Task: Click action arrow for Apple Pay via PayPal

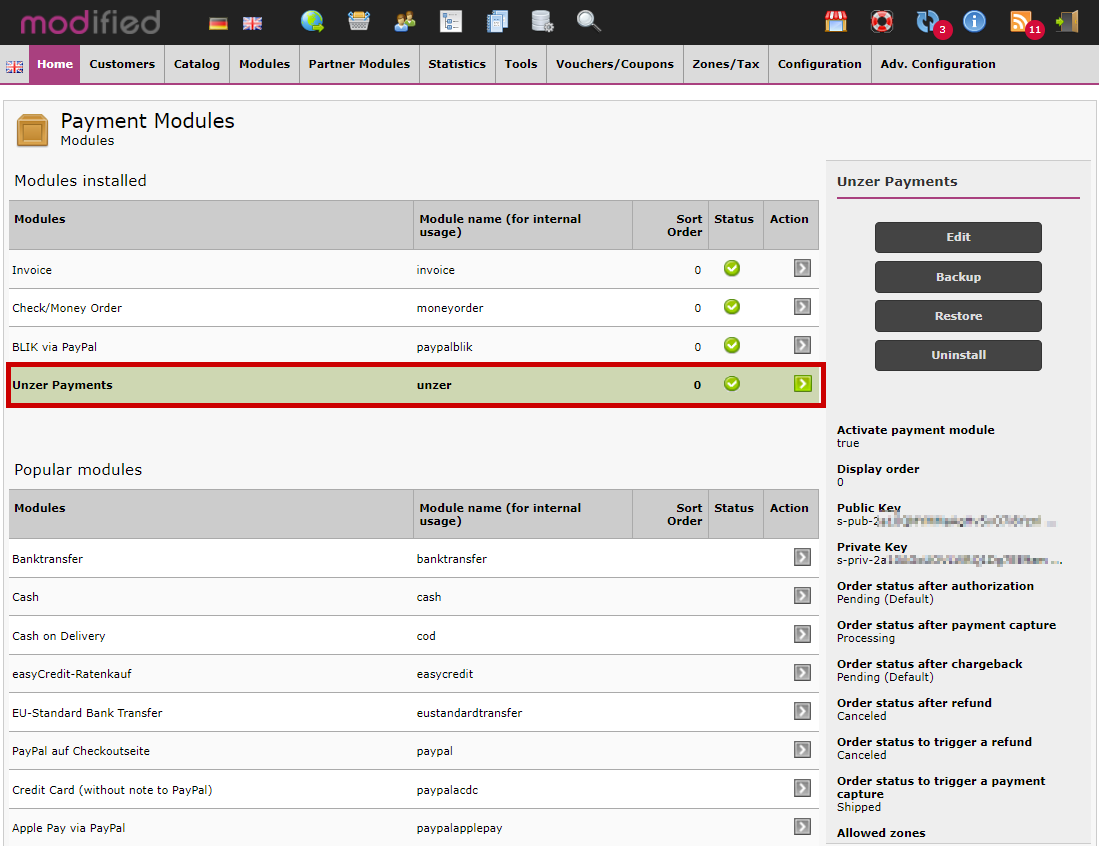Action: click(x=803, y=827)
